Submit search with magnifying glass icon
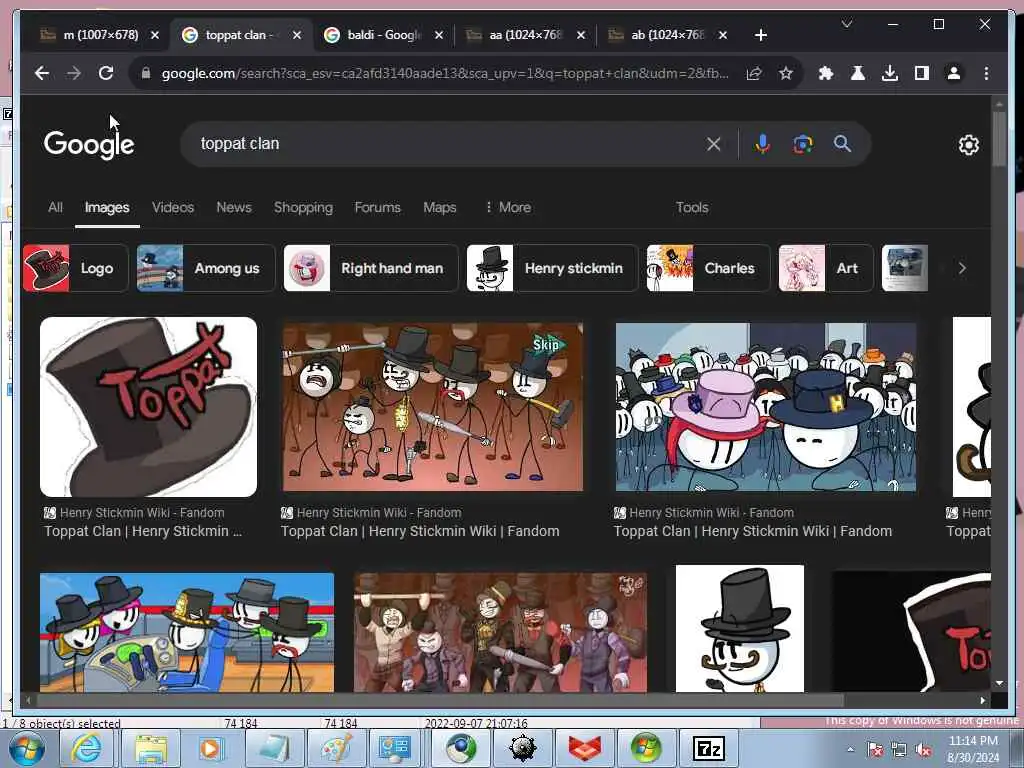Viewport: 1024px width, 768px height. pyautogui.click(x=842, y=144)
